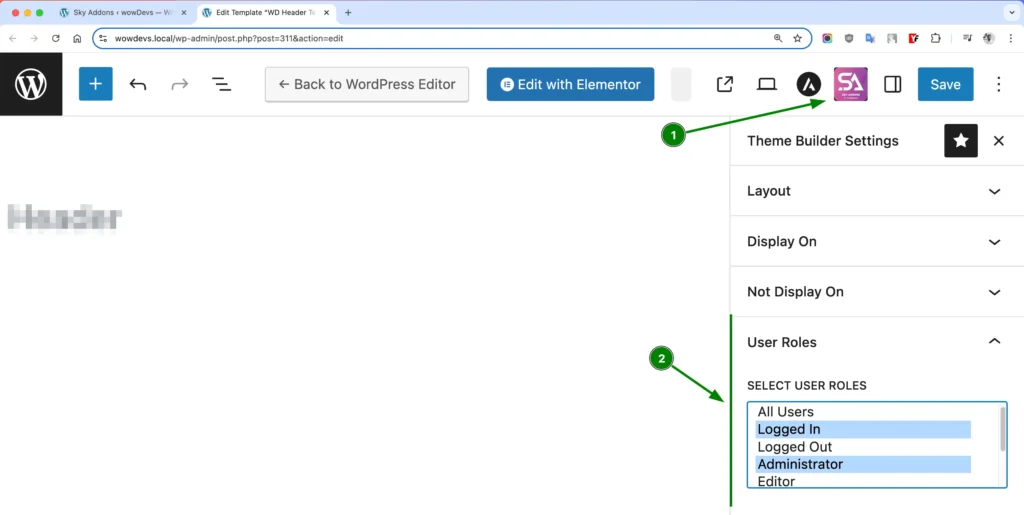Expand the Display On section
1024x515 pixels.
pyautogui.click(x=876, y=242)
